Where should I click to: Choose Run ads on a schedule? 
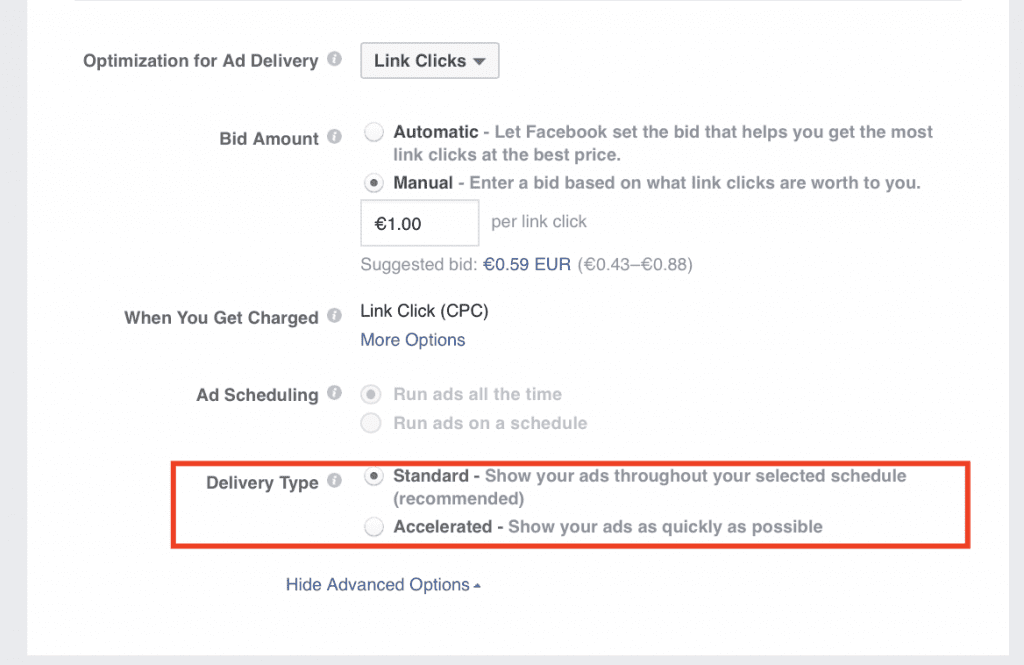[x=371, y=423]
